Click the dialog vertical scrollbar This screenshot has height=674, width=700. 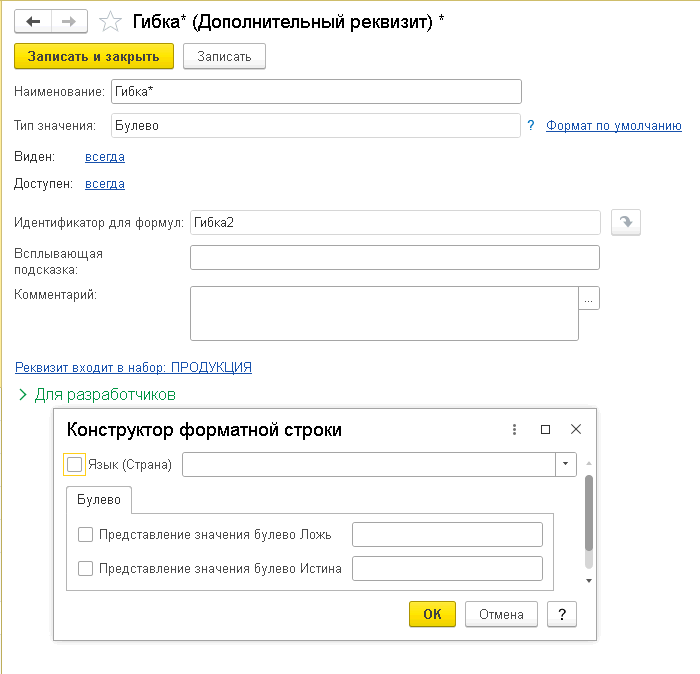589,512
